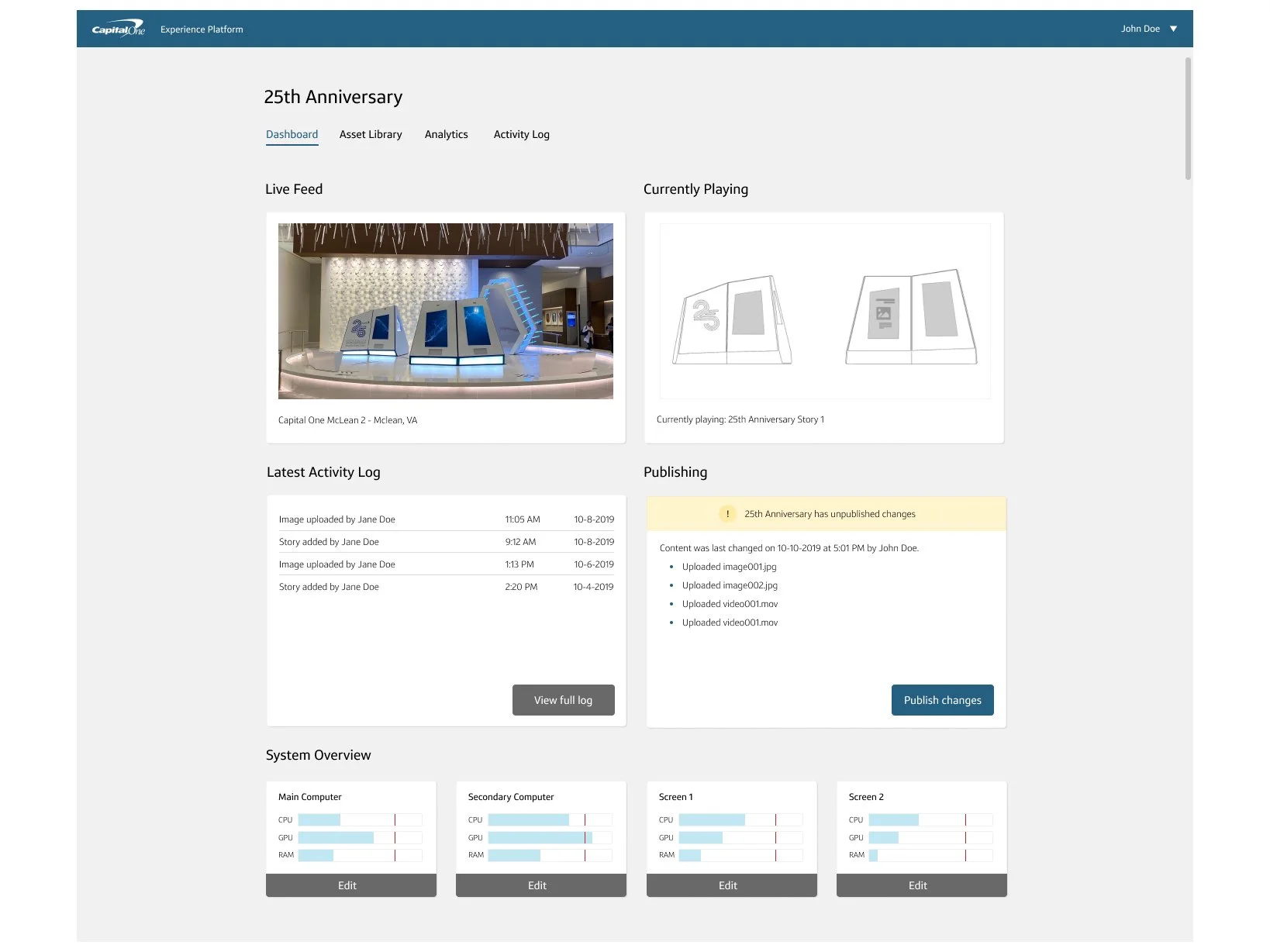Click the 'Latest Activity Log' heading
This screenshot has height=952, width=1270.
point(323,472)
